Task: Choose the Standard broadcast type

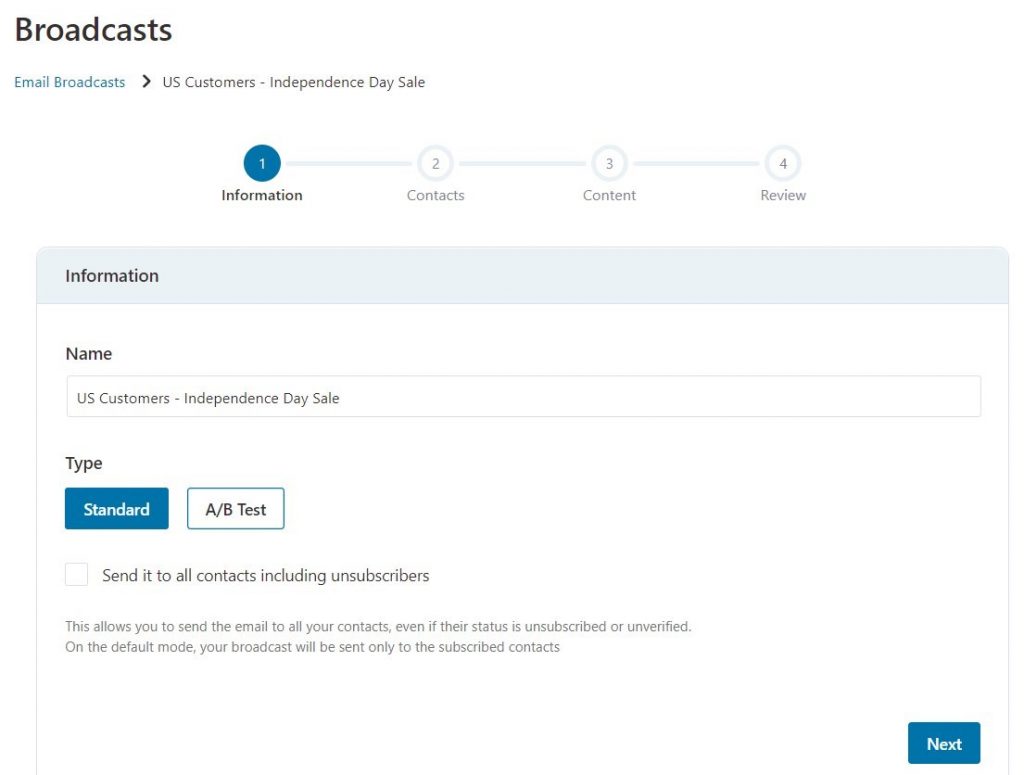Action: coord(117,509)
